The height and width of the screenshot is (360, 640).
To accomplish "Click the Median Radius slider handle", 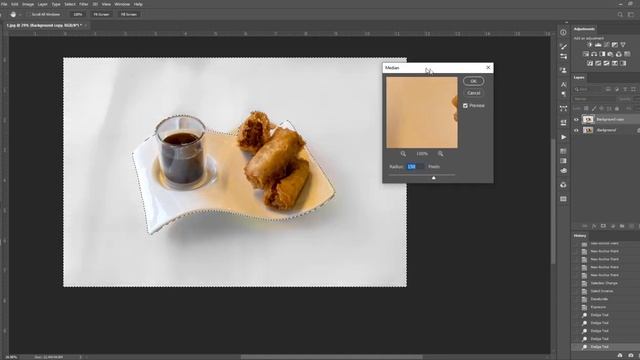I will click(433, 178).
